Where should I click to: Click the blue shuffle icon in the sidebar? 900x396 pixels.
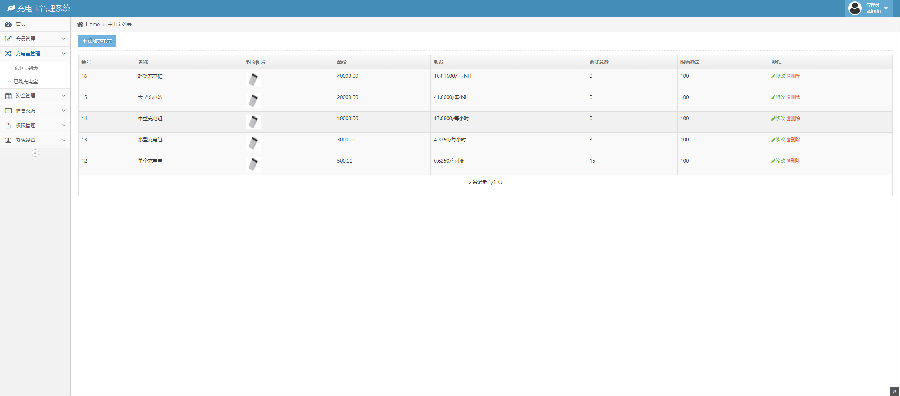9,53
